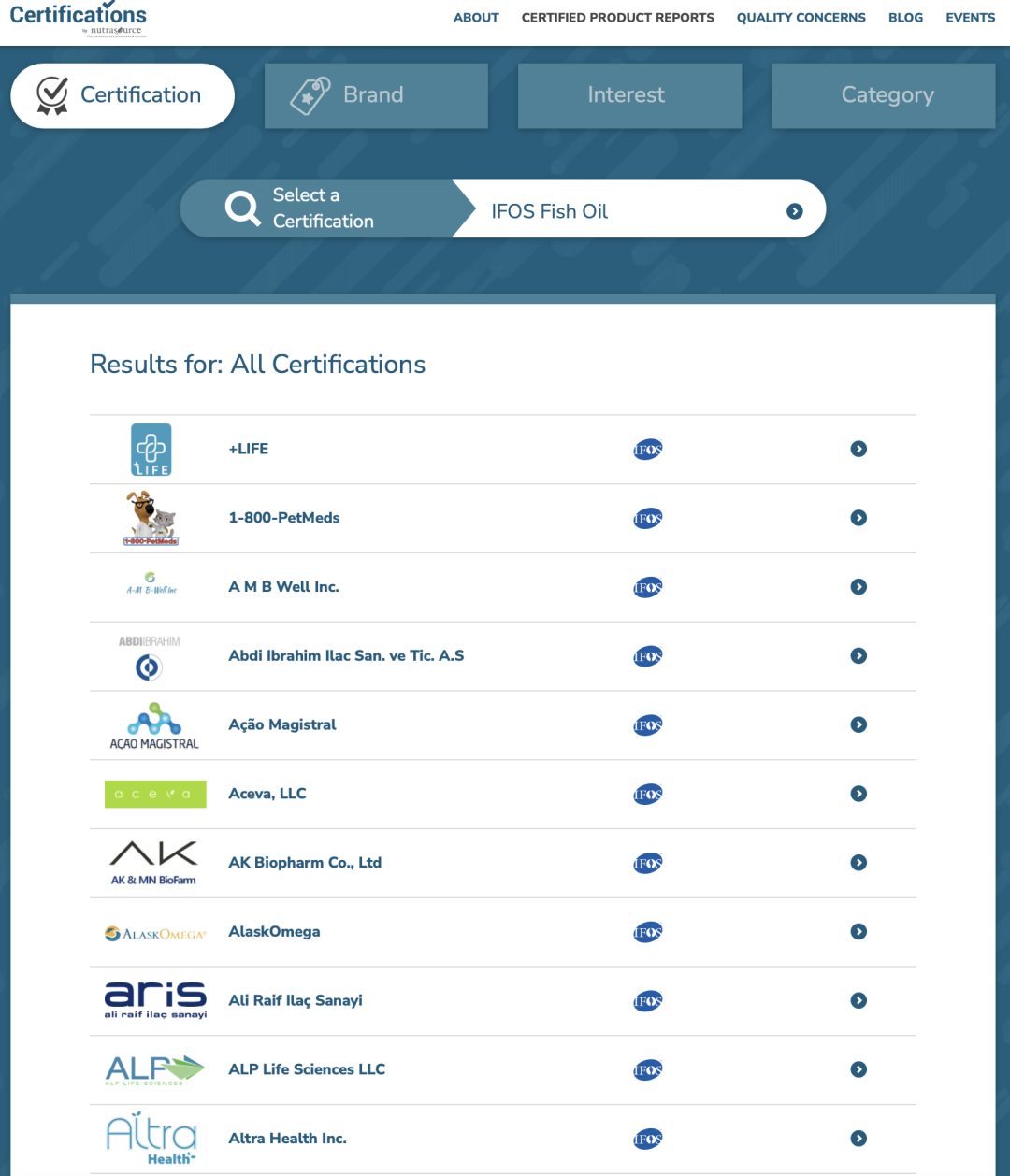1010x1176 pixels.
Task: Click the Certifications by Nutrasource site logo
Action: point(79,19)
